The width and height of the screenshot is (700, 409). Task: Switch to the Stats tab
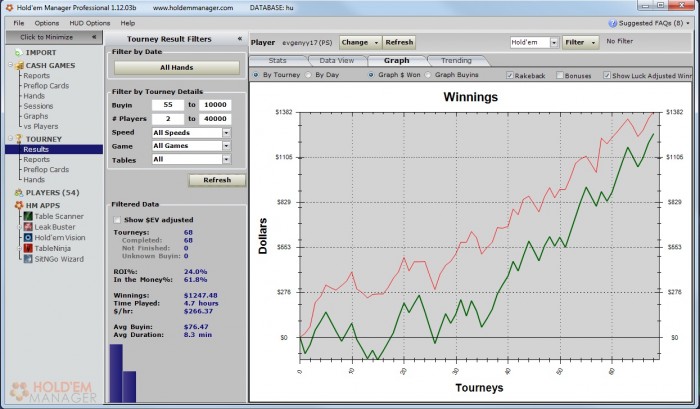point(278,61)
